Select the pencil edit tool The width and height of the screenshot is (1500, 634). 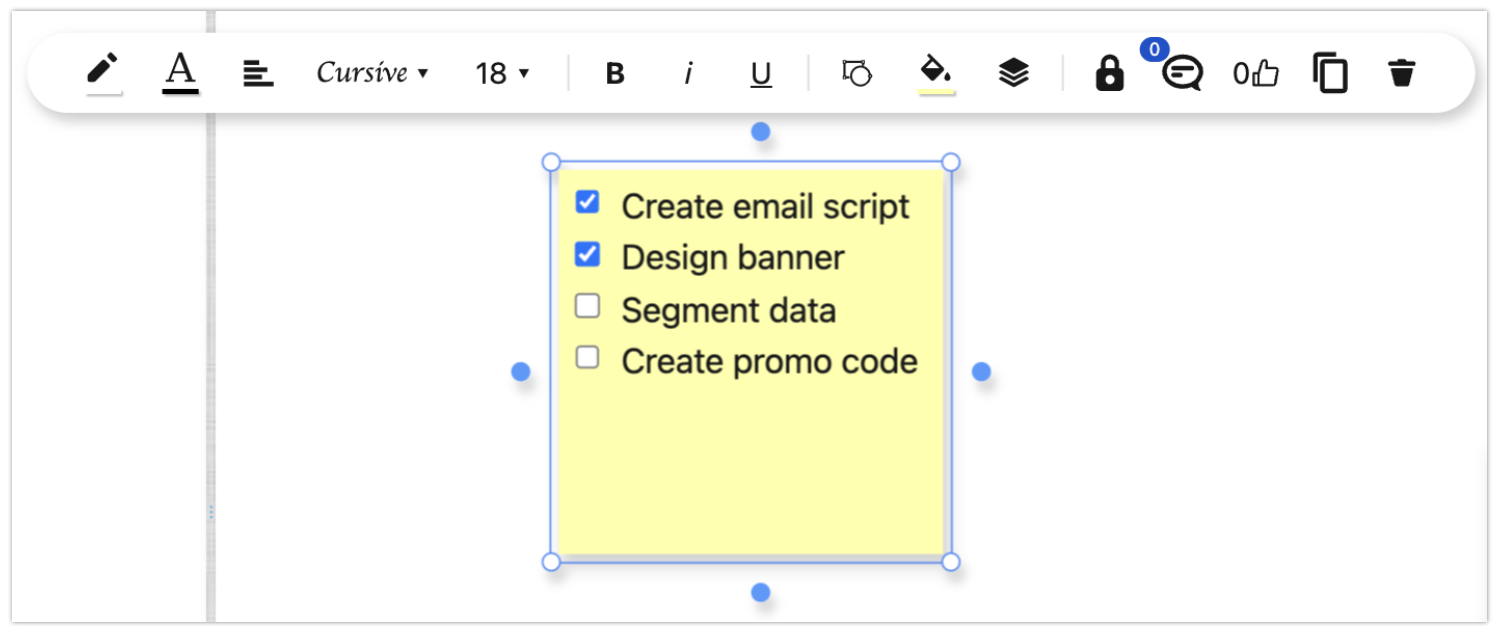pyautogui.click(x=103, y=72)
